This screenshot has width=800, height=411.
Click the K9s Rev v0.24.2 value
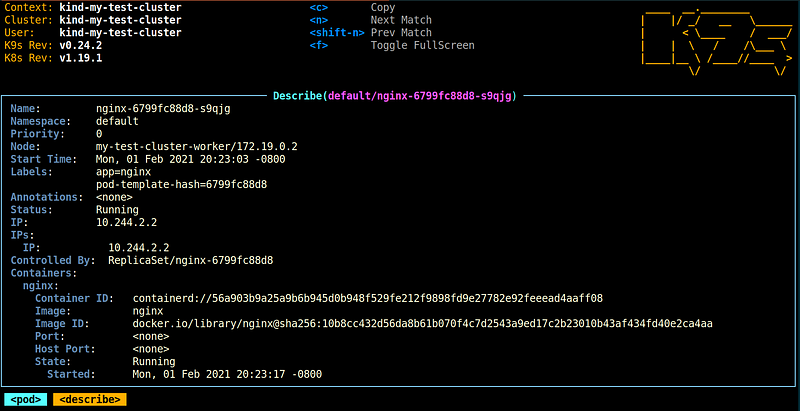coord(81,45)
